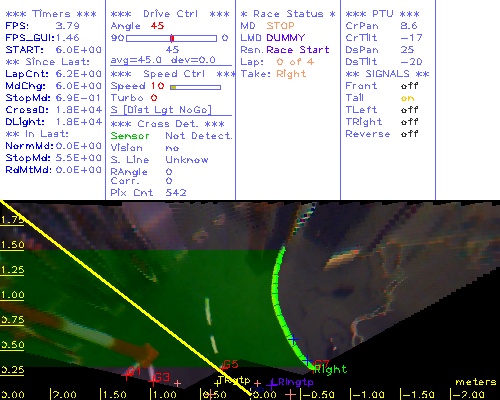Click the red G5 marker label

pyautogui.click(x=231, y=364)
